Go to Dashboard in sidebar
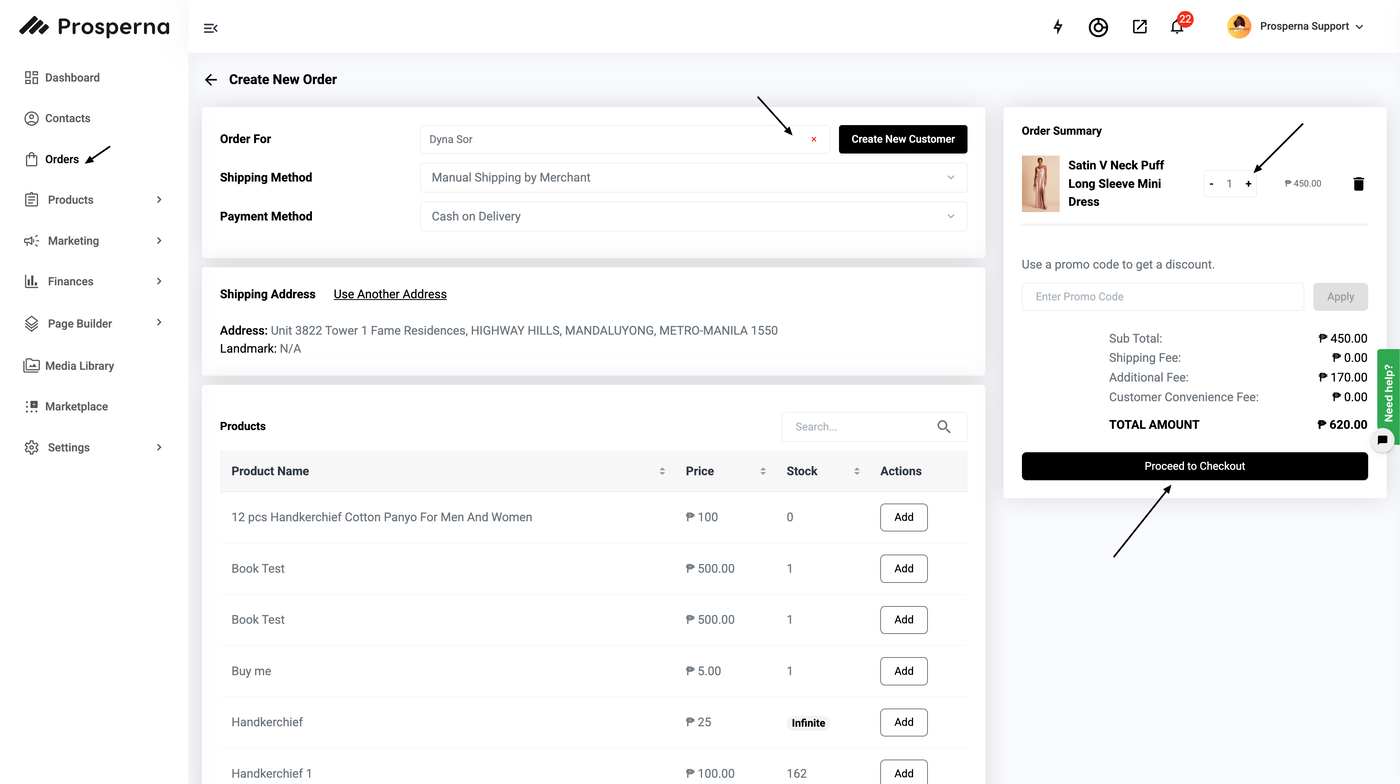The height and width of the screenshot is (784, 1400). [x=72, y=78]
